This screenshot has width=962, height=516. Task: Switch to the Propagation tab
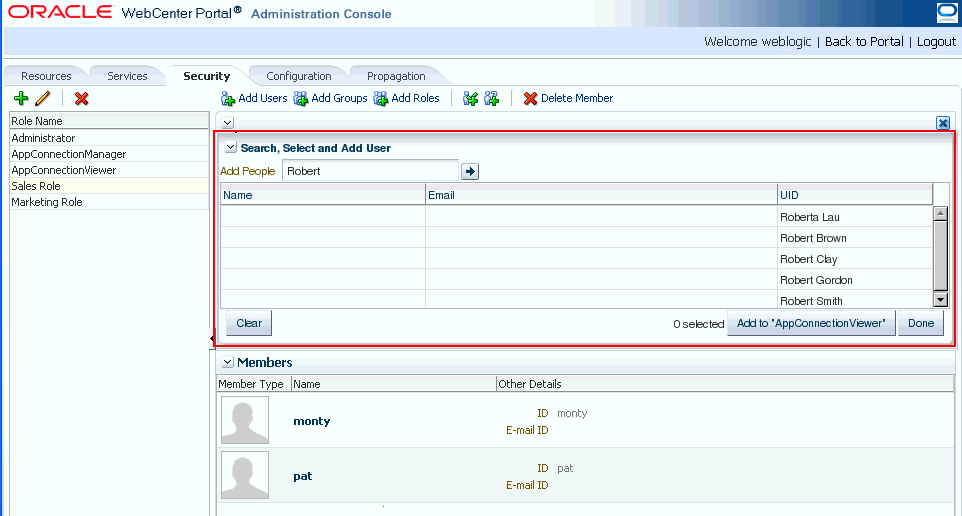pyautogui.click(x=396, y=76)
